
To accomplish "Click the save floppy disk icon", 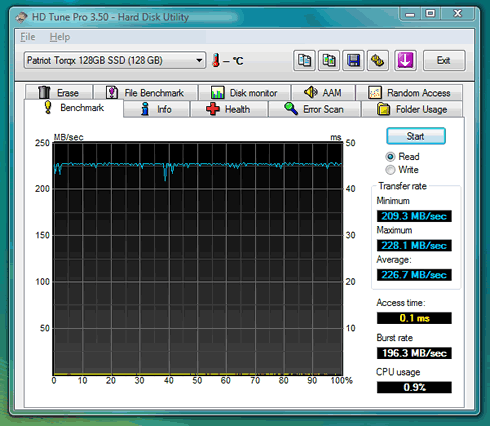I will click(353, 61).
